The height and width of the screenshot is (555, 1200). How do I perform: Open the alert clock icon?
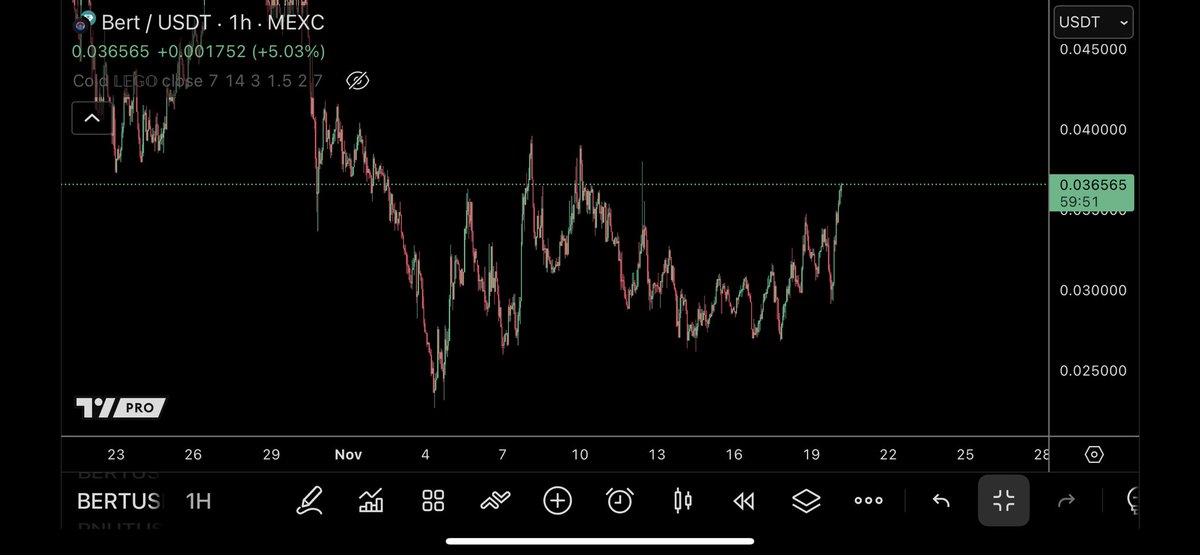coord(620,500)
